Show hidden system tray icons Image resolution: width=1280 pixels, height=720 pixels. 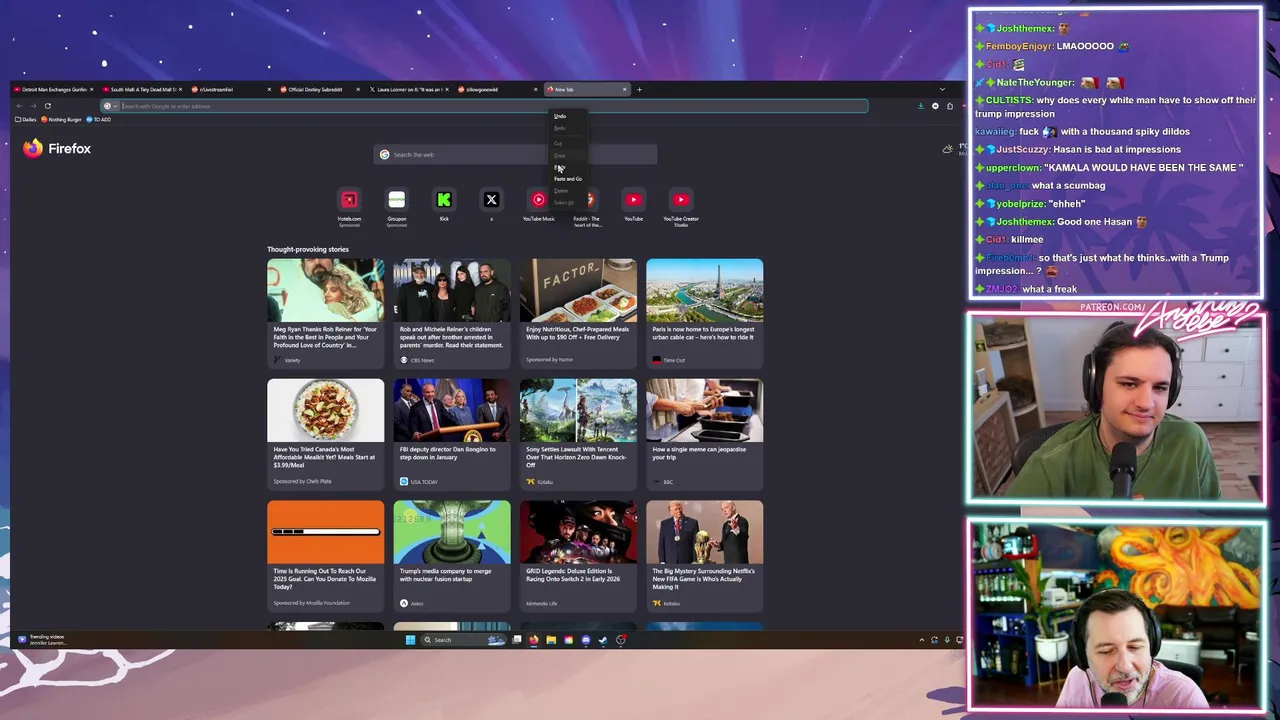point(922,640)
